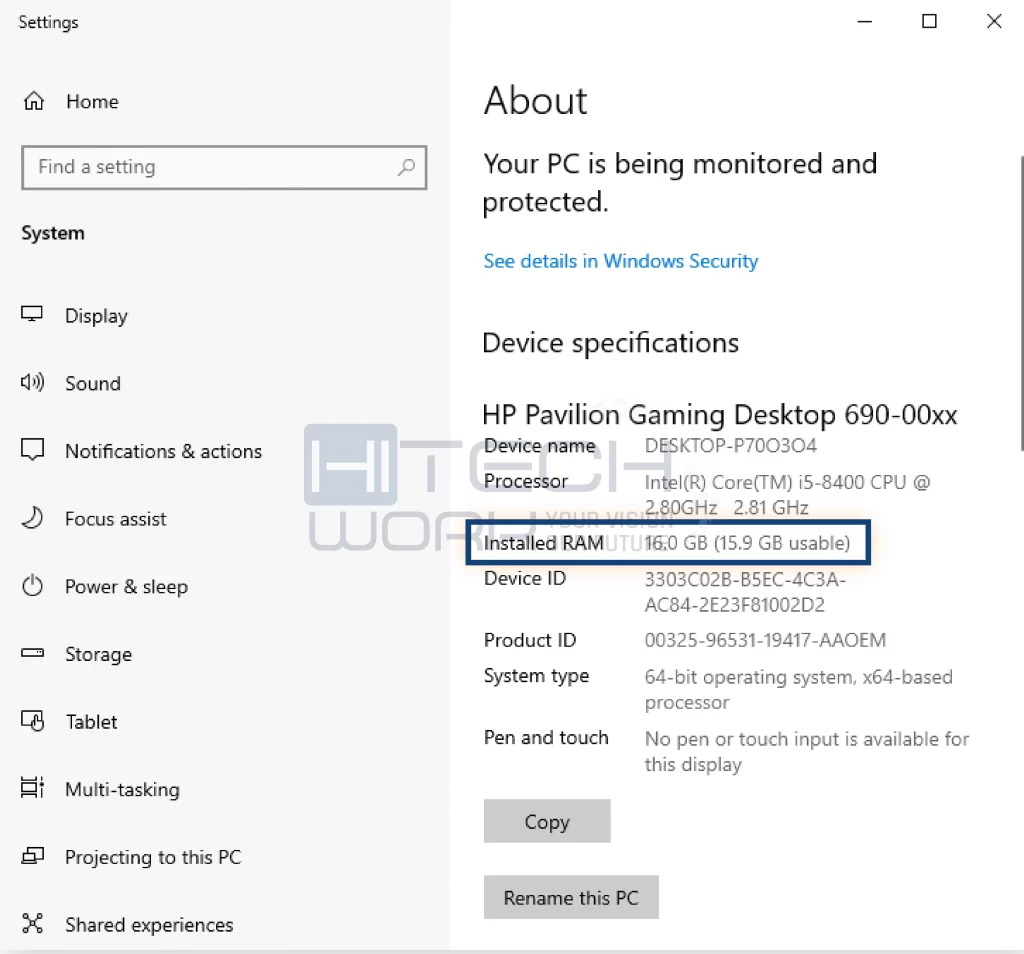Click the search magnifier icon
The width and height of the screenshot is (1024, 954).
click(x=406, y=167)
